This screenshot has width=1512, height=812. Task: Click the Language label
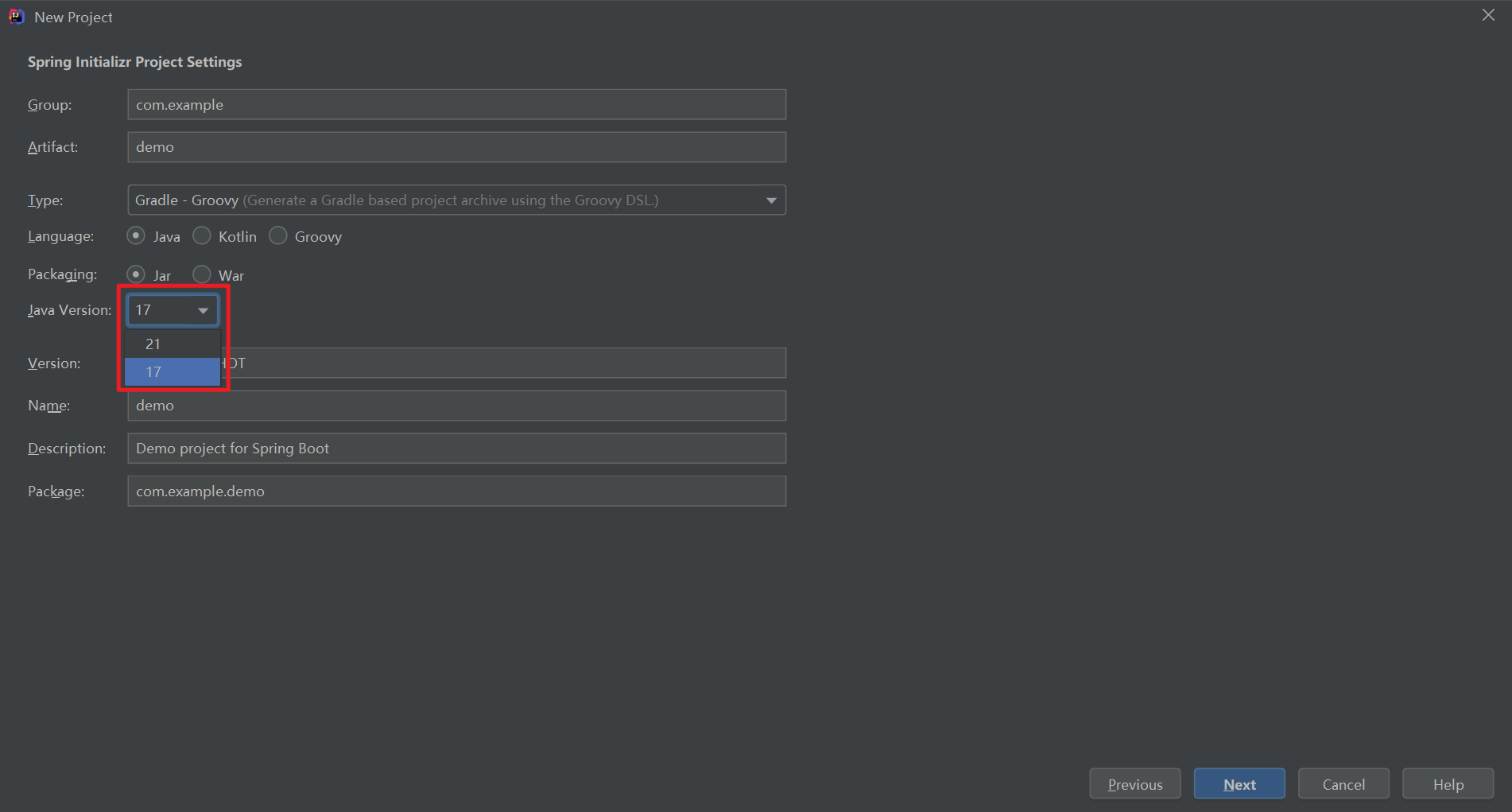[60, 236]
